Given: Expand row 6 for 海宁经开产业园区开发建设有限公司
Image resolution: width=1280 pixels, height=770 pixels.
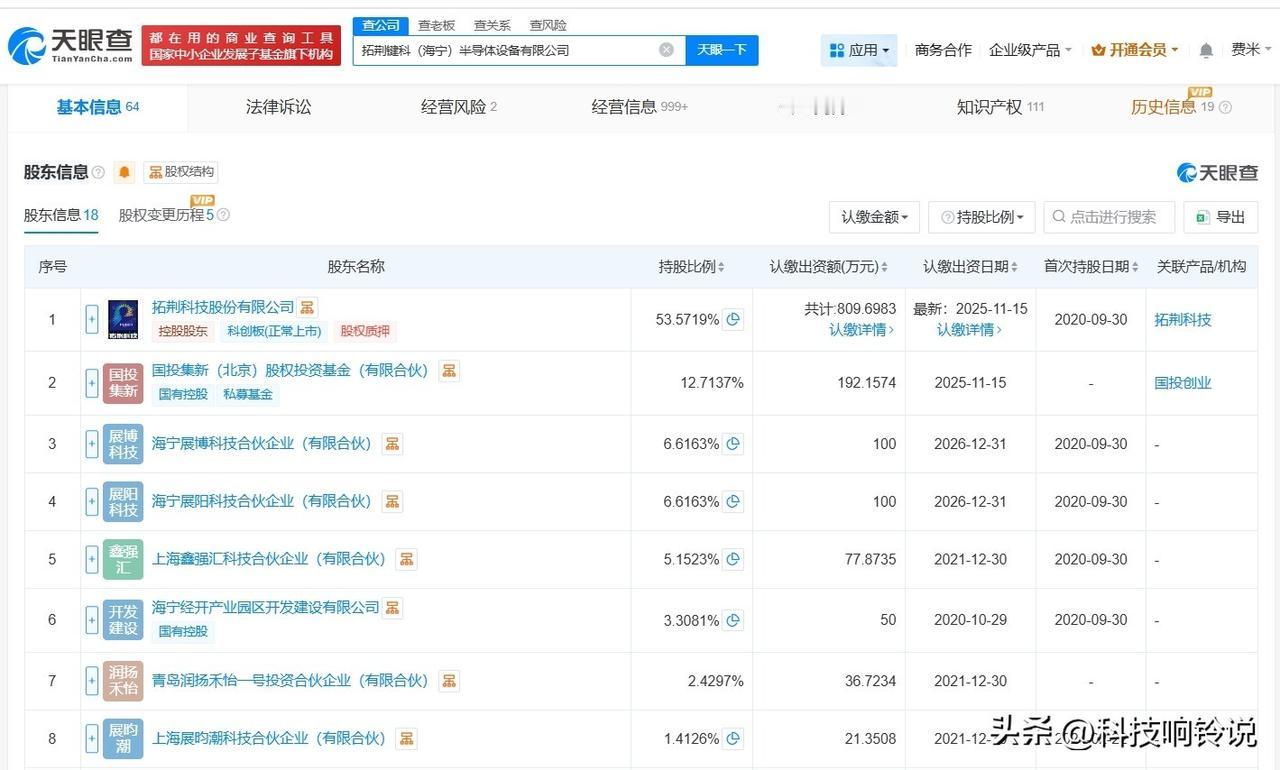Looking at the screenshot, I should [92, 621].
